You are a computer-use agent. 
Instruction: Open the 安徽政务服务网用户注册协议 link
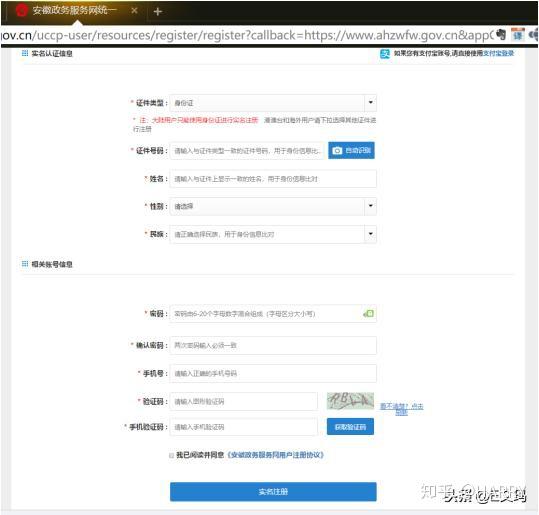click(276, 455)
